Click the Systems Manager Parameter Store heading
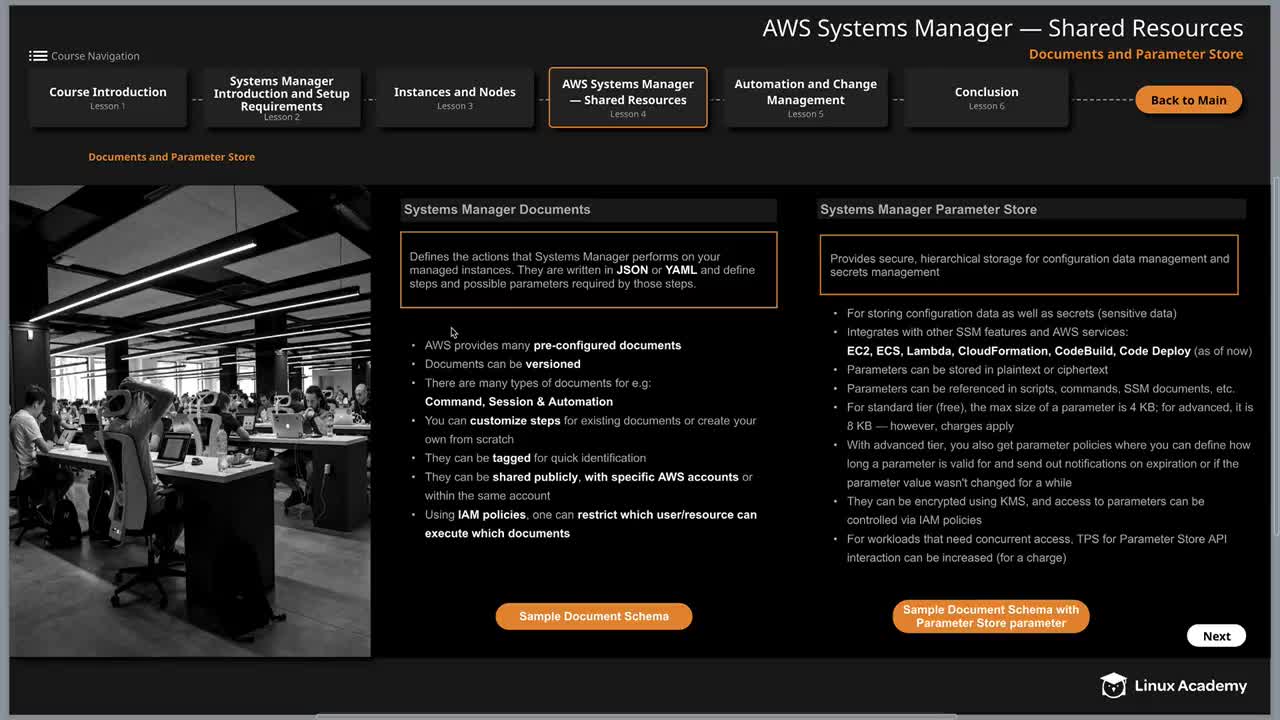Image resolution: width=1280 pixels, height=720 pixels. click(x=928, y=210)
